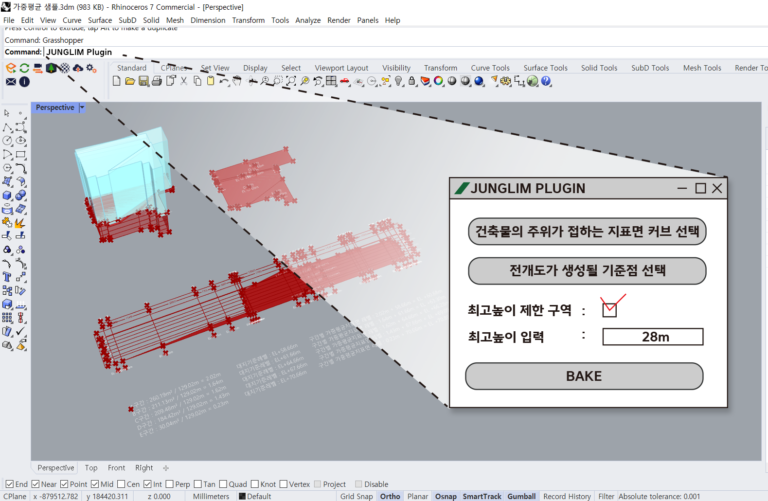Click the Cut scissors icon
Viewport: 768px width, 501px height.
[x=184, y=81]
